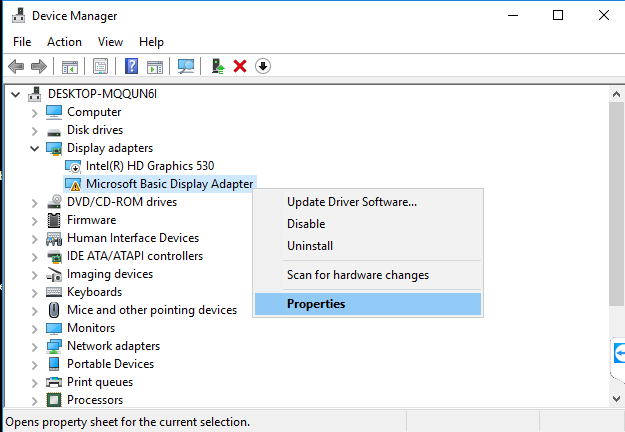Select the Intel(R) HD Graphics 530 label
Screen dimensions: 625x432
click(150, 166)
